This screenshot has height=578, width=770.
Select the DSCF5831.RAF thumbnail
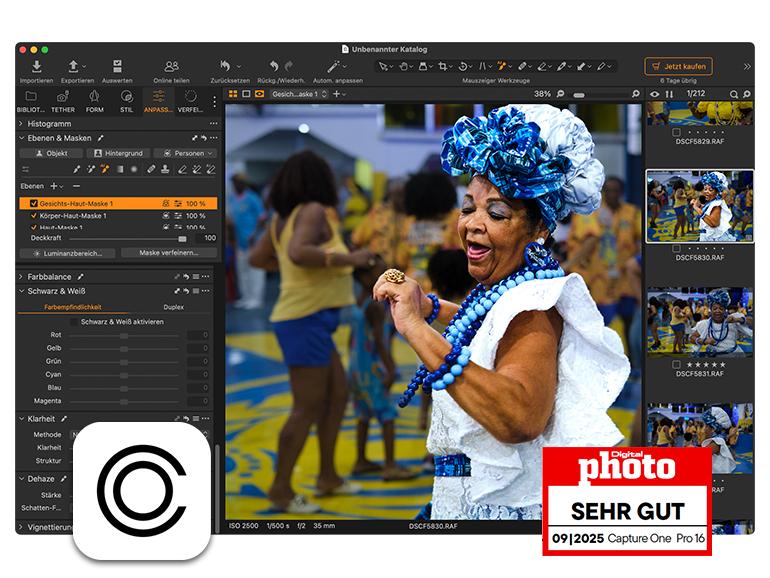point(700,322)
